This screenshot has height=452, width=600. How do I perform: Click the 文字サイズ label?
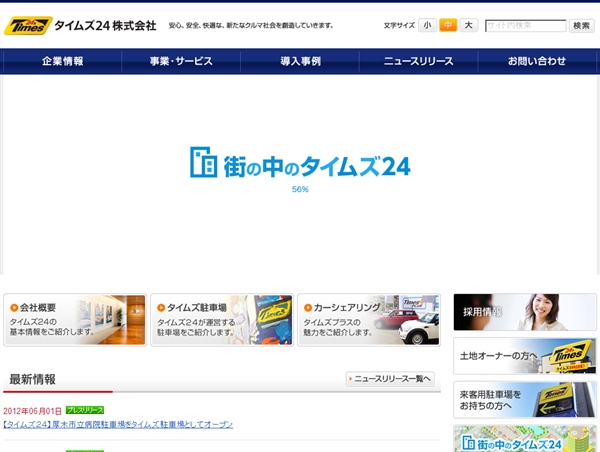coord(399,26)
